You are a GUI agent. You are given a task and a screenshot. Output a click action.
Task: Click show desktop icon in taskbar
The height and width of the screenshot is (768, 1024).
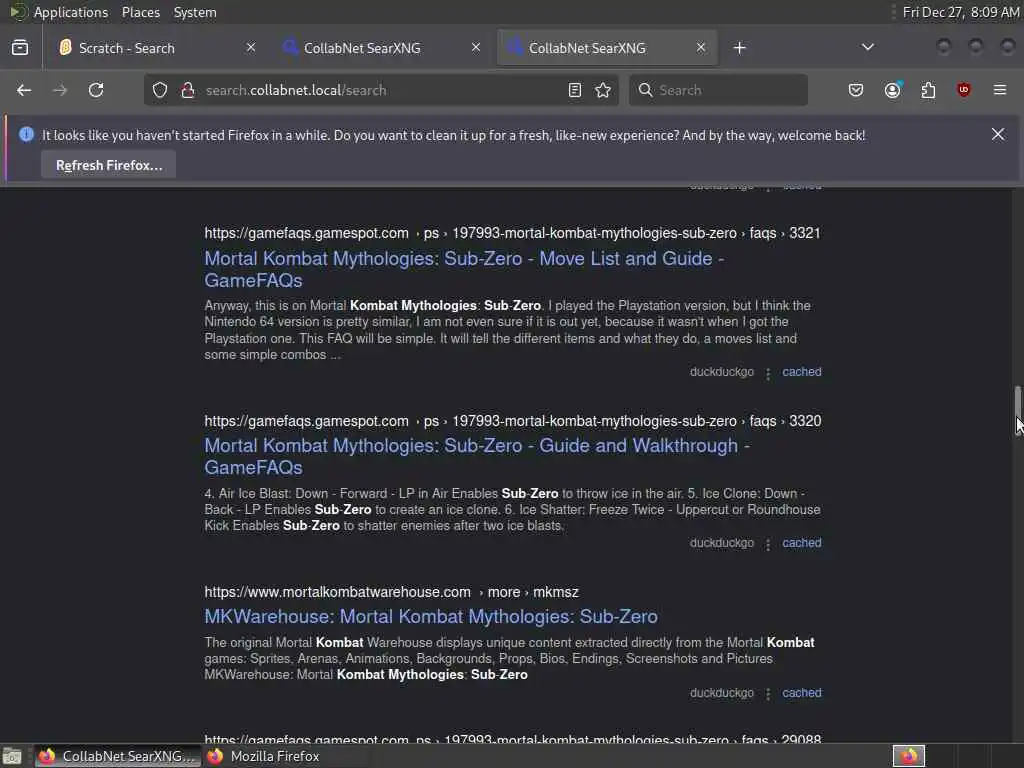coord(12,756)
